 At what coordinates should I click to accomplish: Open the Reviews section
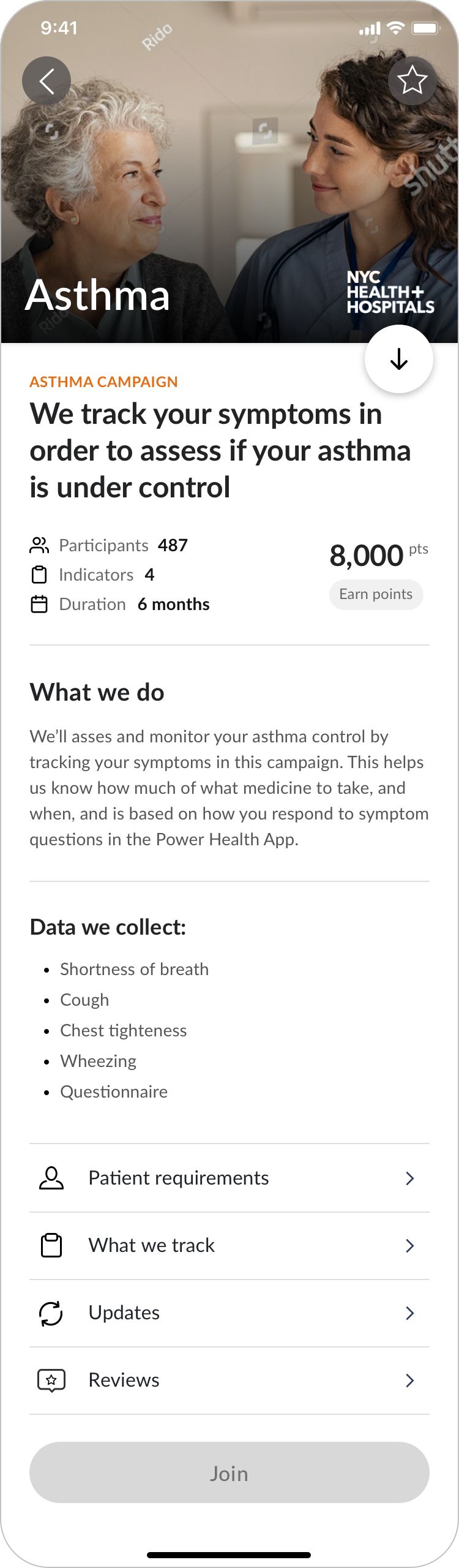[x=410, y=1381]
